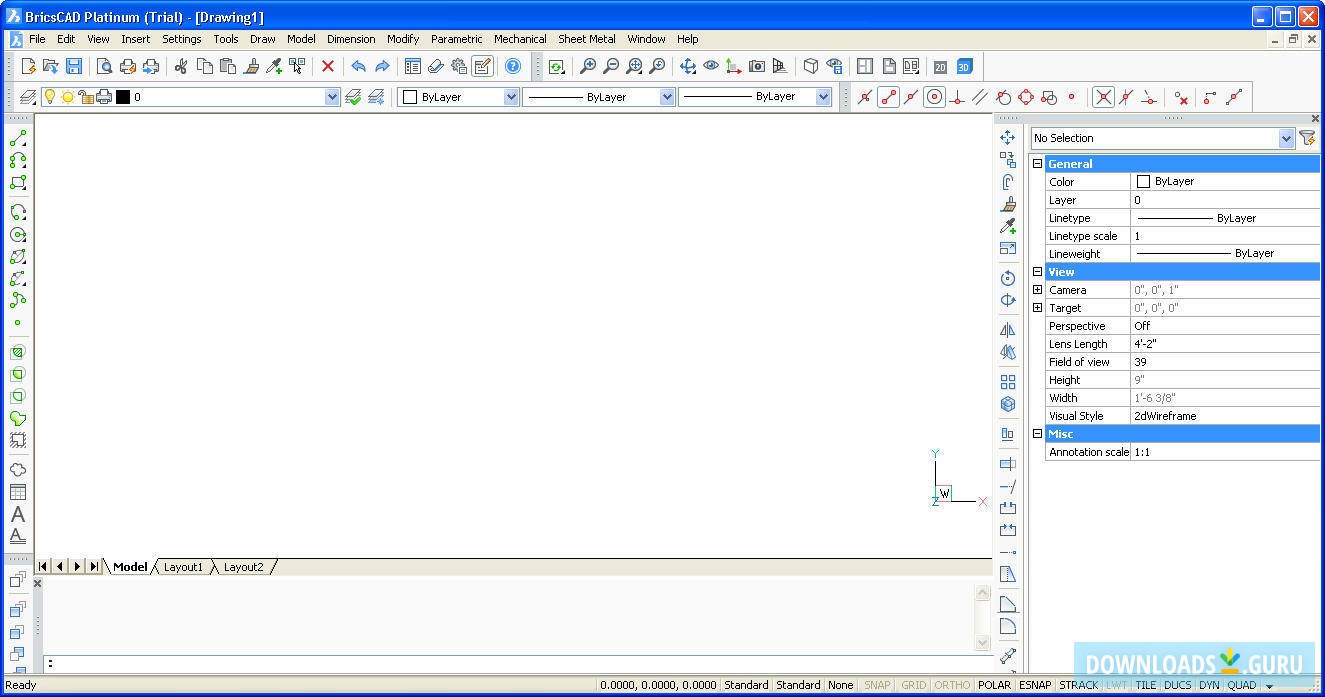Screen dimensions: 1325x697
Task: Save the drawing with the floppy disk icon
Action: [74, 66]
